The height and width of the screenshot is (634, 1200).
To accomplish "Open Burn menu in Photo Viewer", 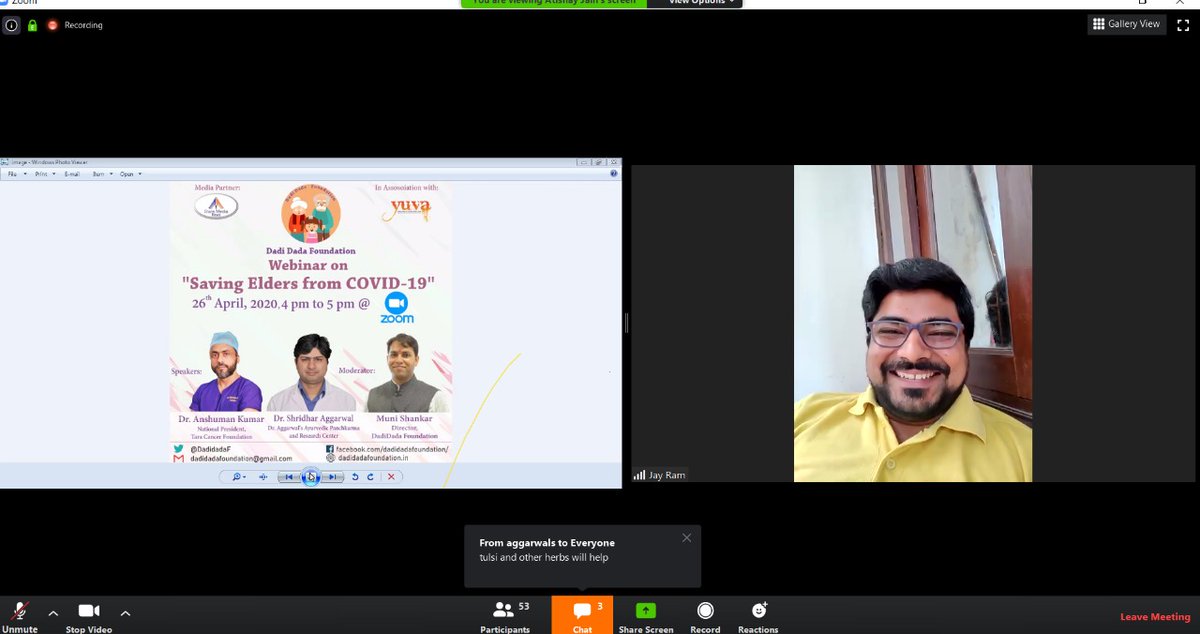I will [101, 174].
